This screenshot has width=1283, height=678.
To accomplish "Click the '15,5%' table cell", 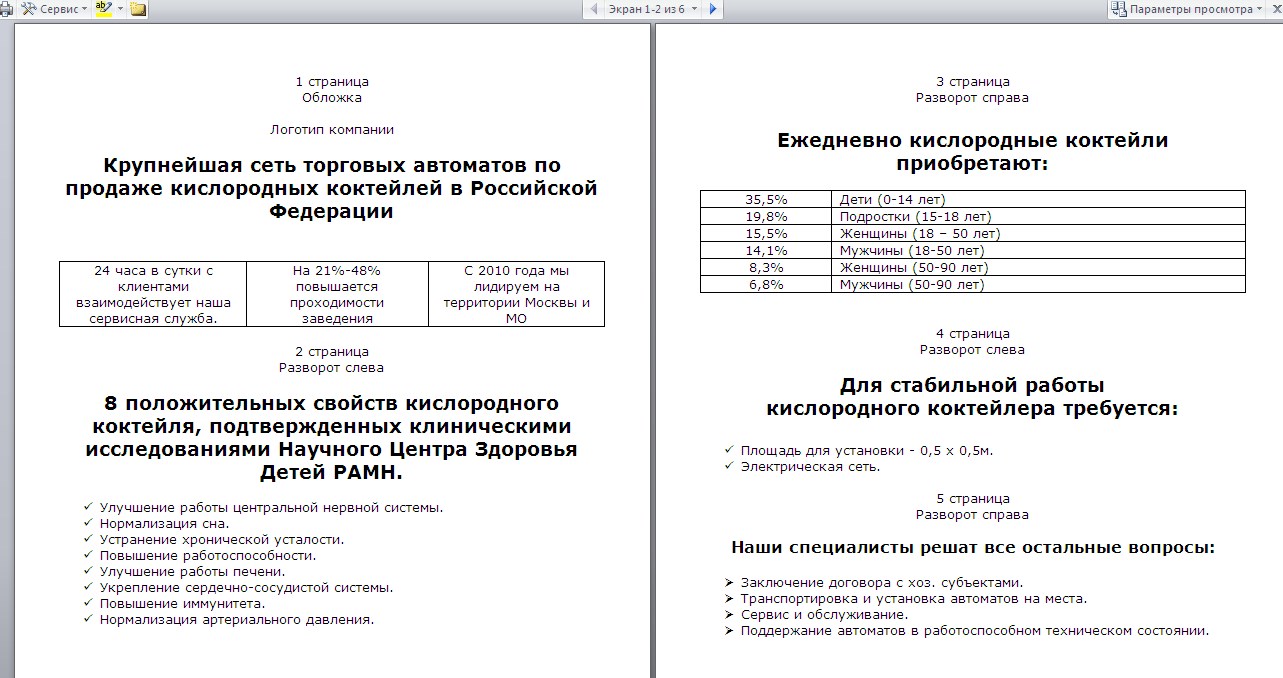I will [x=766, y=233].
